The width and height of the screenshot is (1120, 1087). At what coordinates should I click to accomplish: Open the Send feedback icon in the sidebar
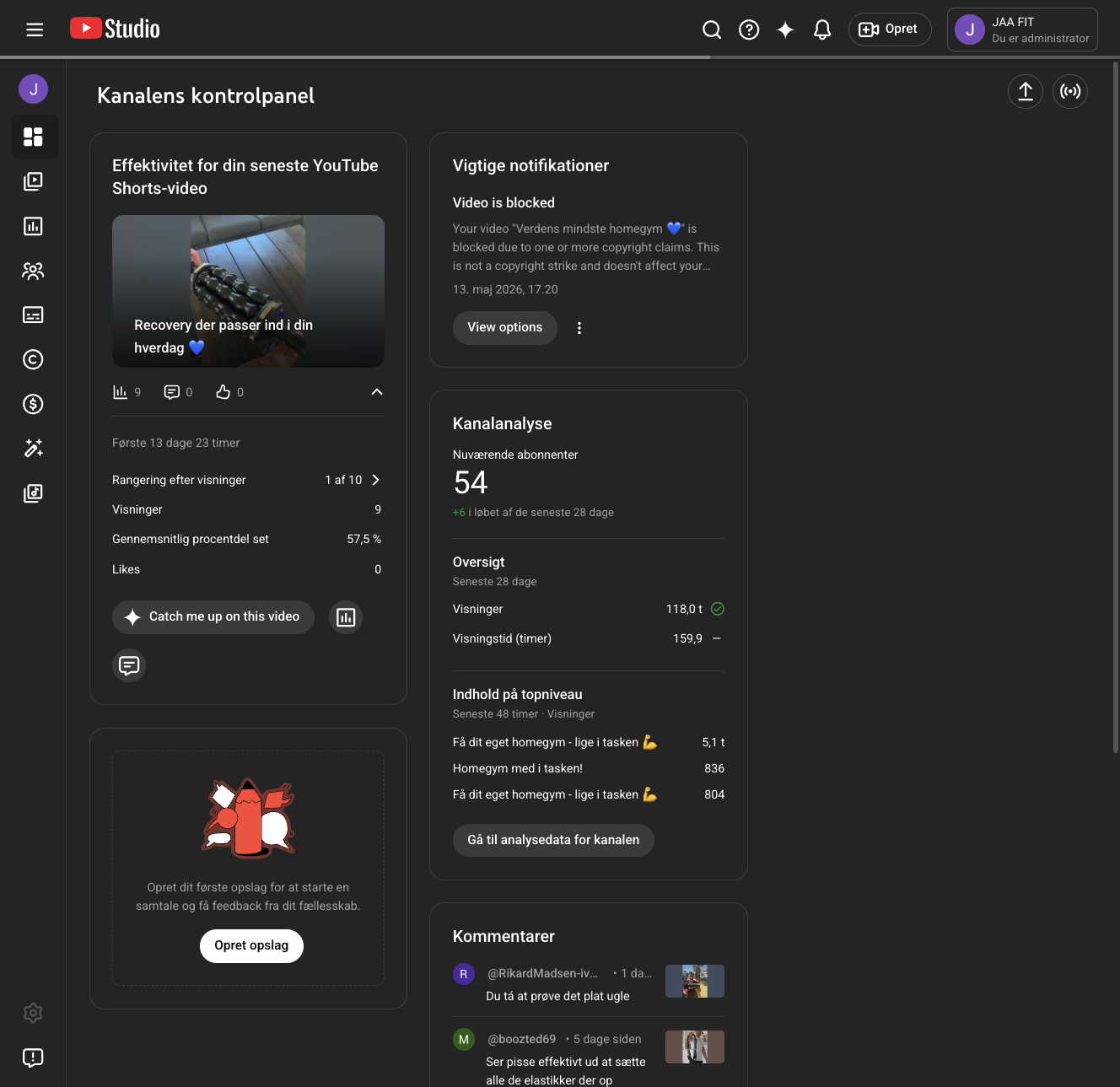(x=33, y=1057)
